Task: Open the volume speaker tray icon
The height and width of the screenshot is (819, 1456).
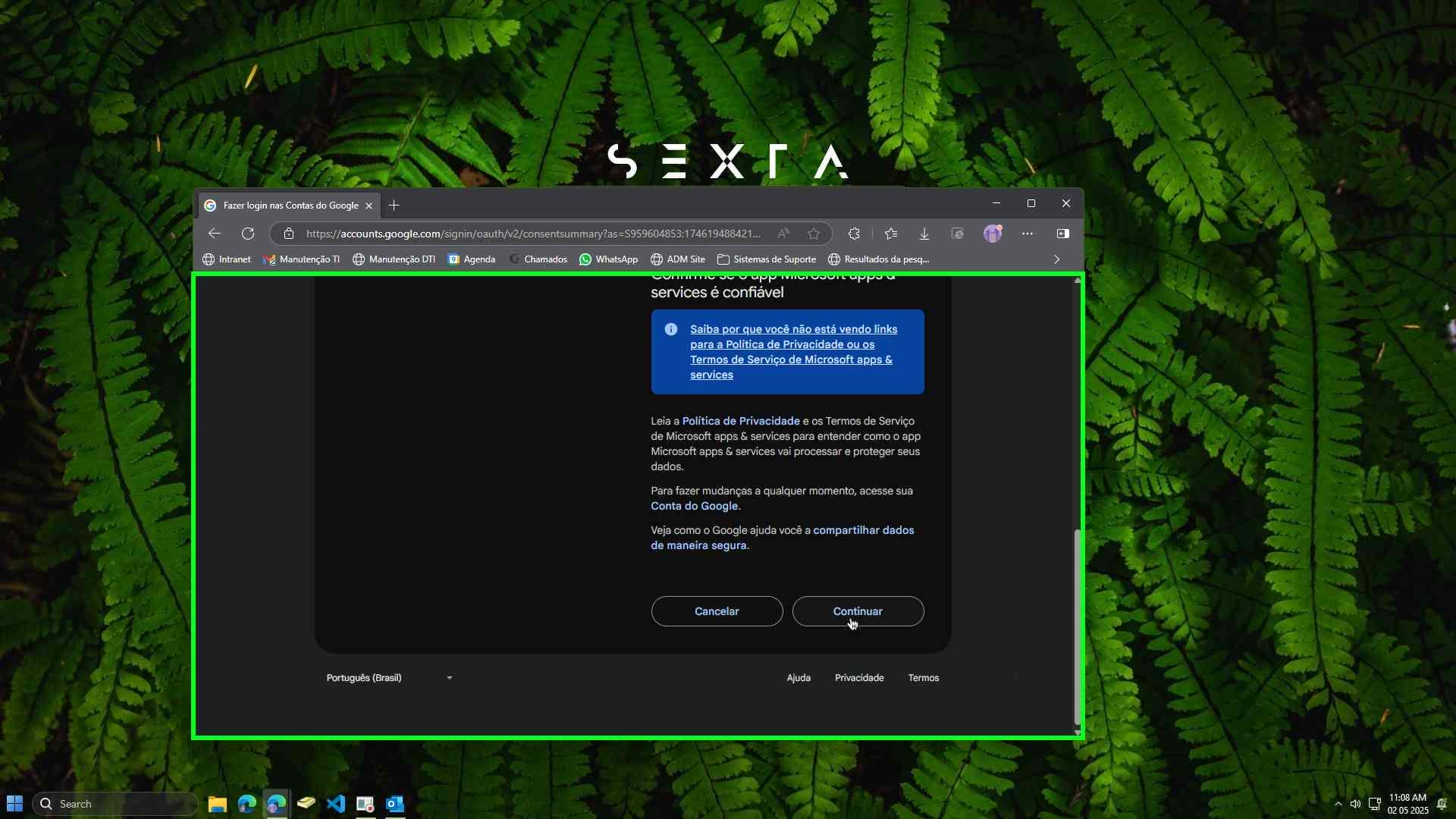Action: pos(1355,804)
